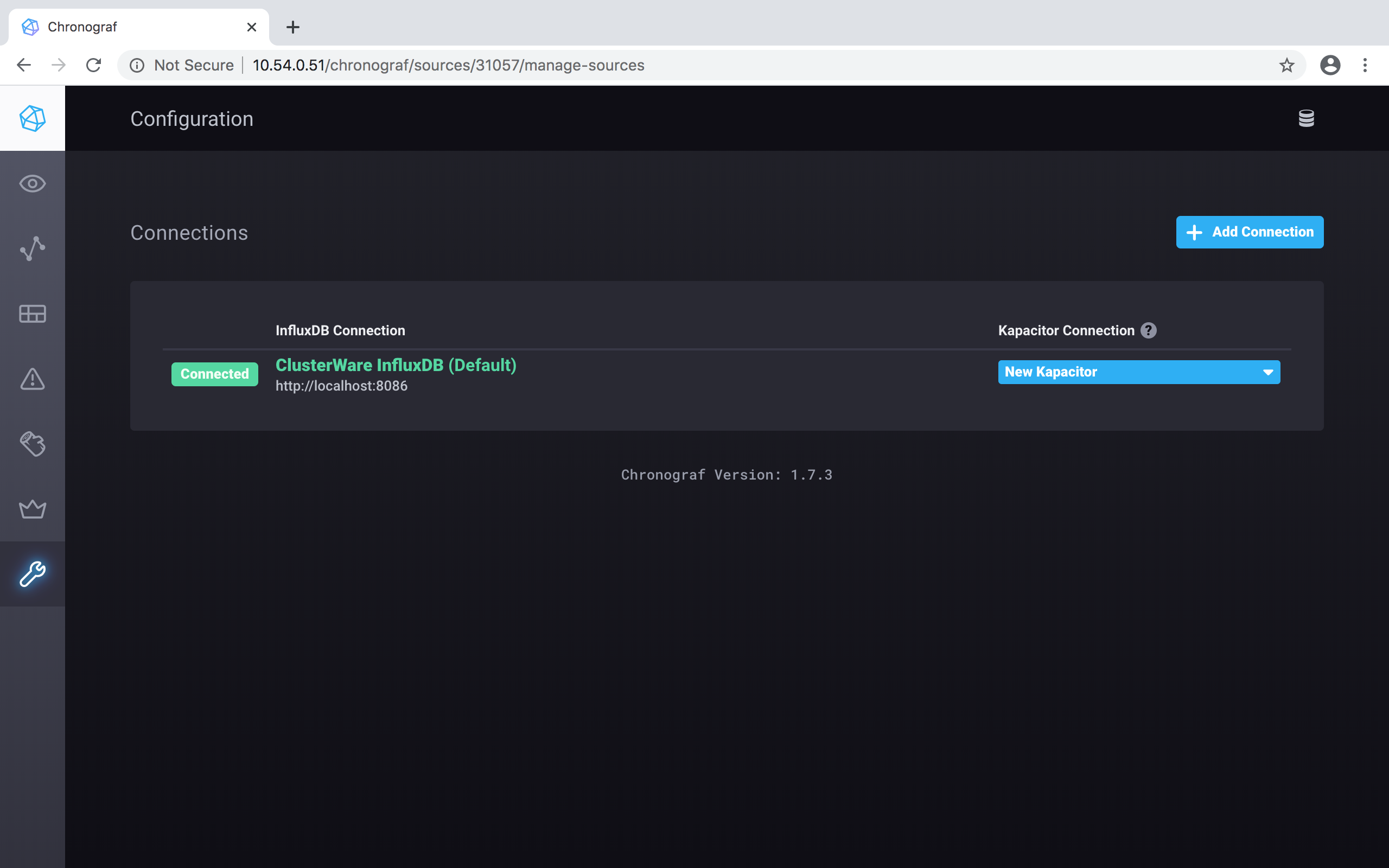The height and width of the screenshot is (868, 1389).
Task: Click the Add Connection button
Action: pyautogui.click(x=1250, y=232)
